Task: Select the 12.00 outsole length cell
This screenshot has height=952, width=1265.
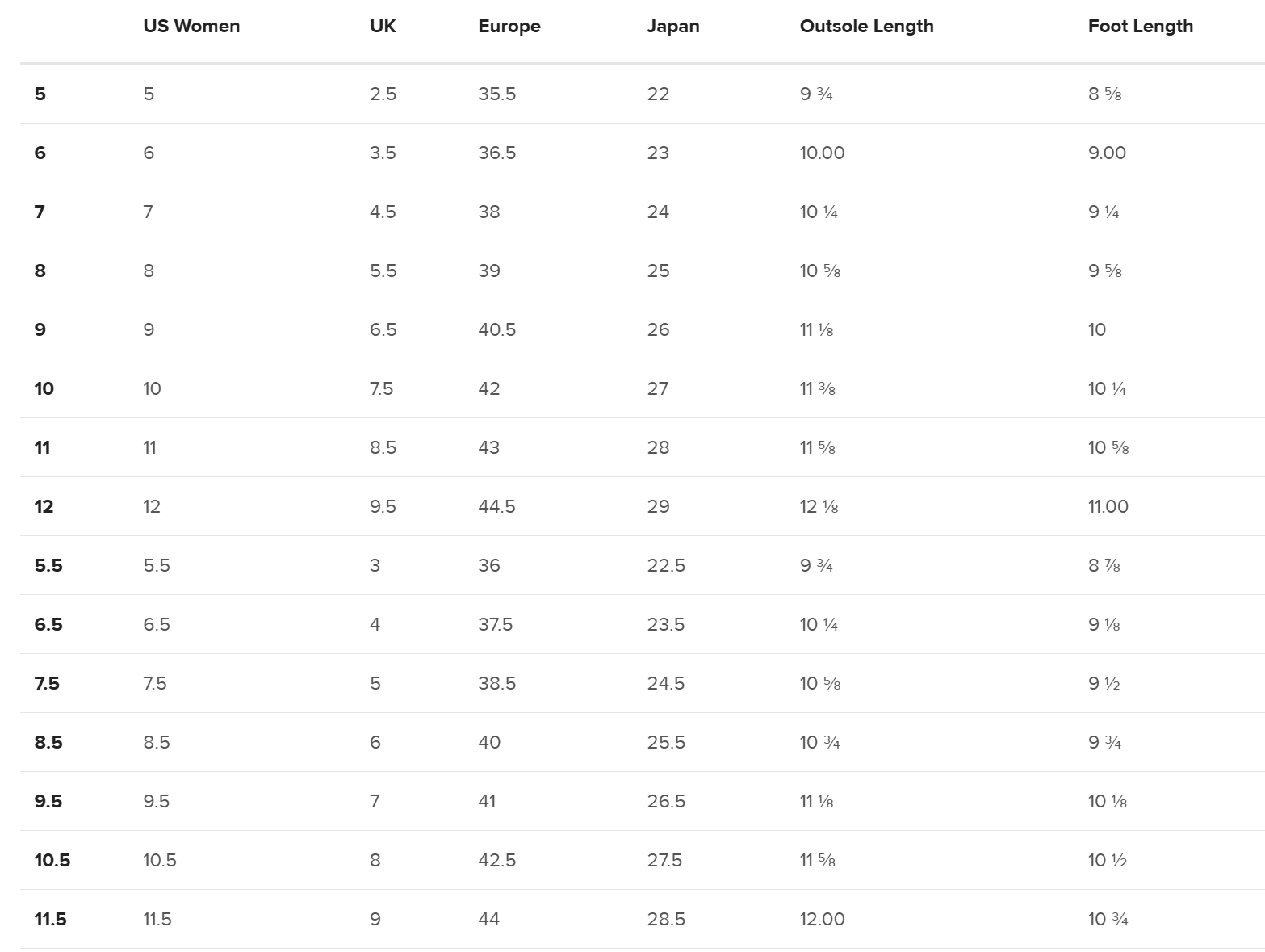Action: click(x=822, y=919)
